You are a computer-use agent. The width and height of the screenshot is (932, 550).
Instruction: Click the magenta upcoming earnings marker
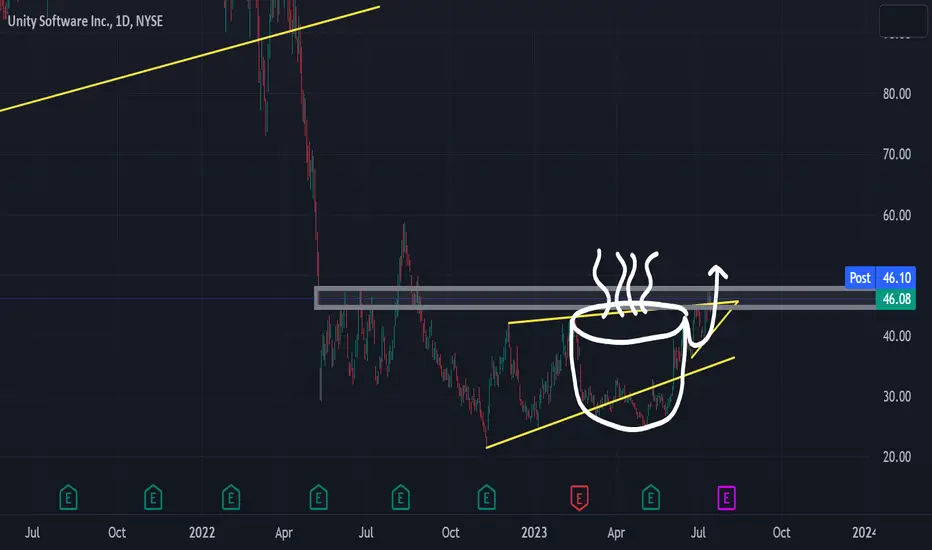point(726,498)
